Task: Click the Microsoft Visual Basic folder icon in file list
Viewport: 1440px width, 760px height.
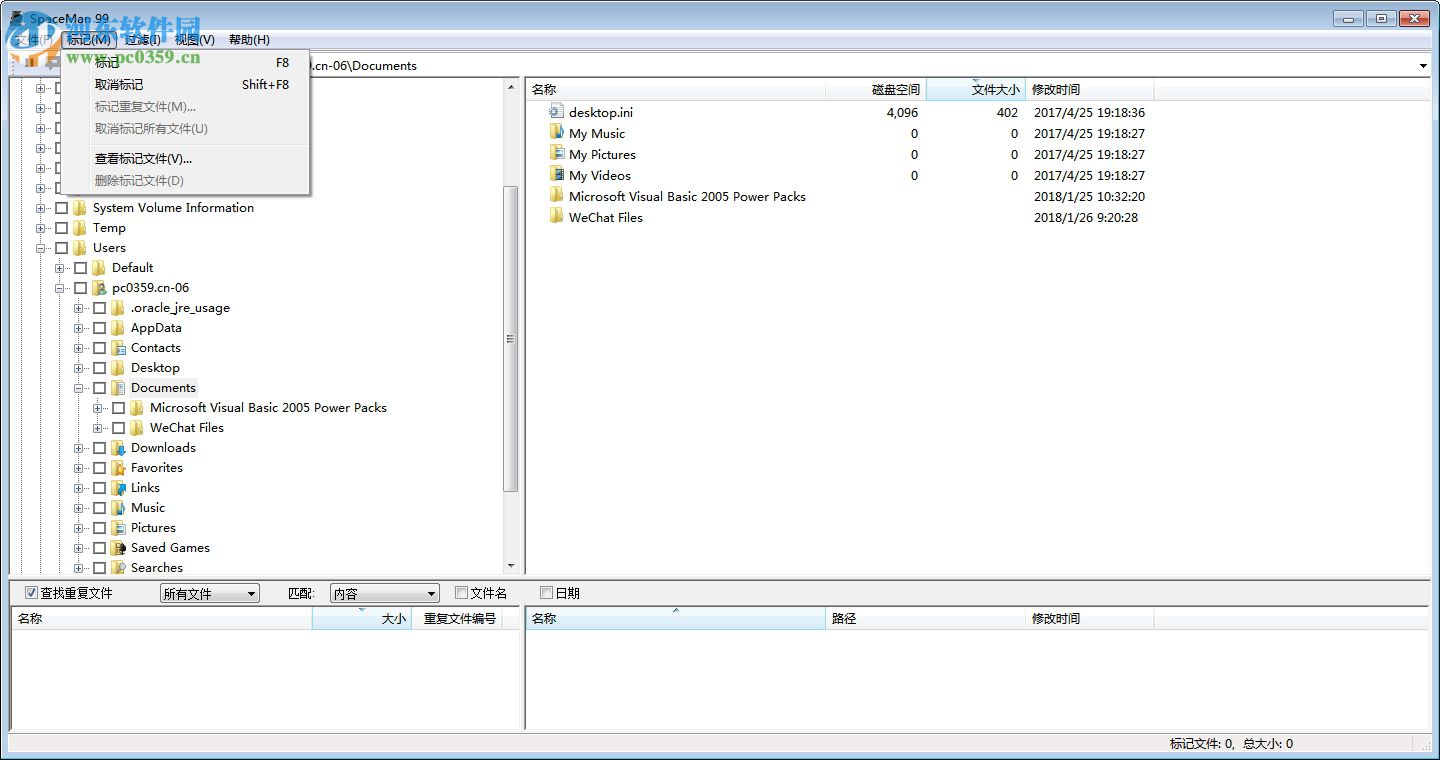Action: click(557, 197)
